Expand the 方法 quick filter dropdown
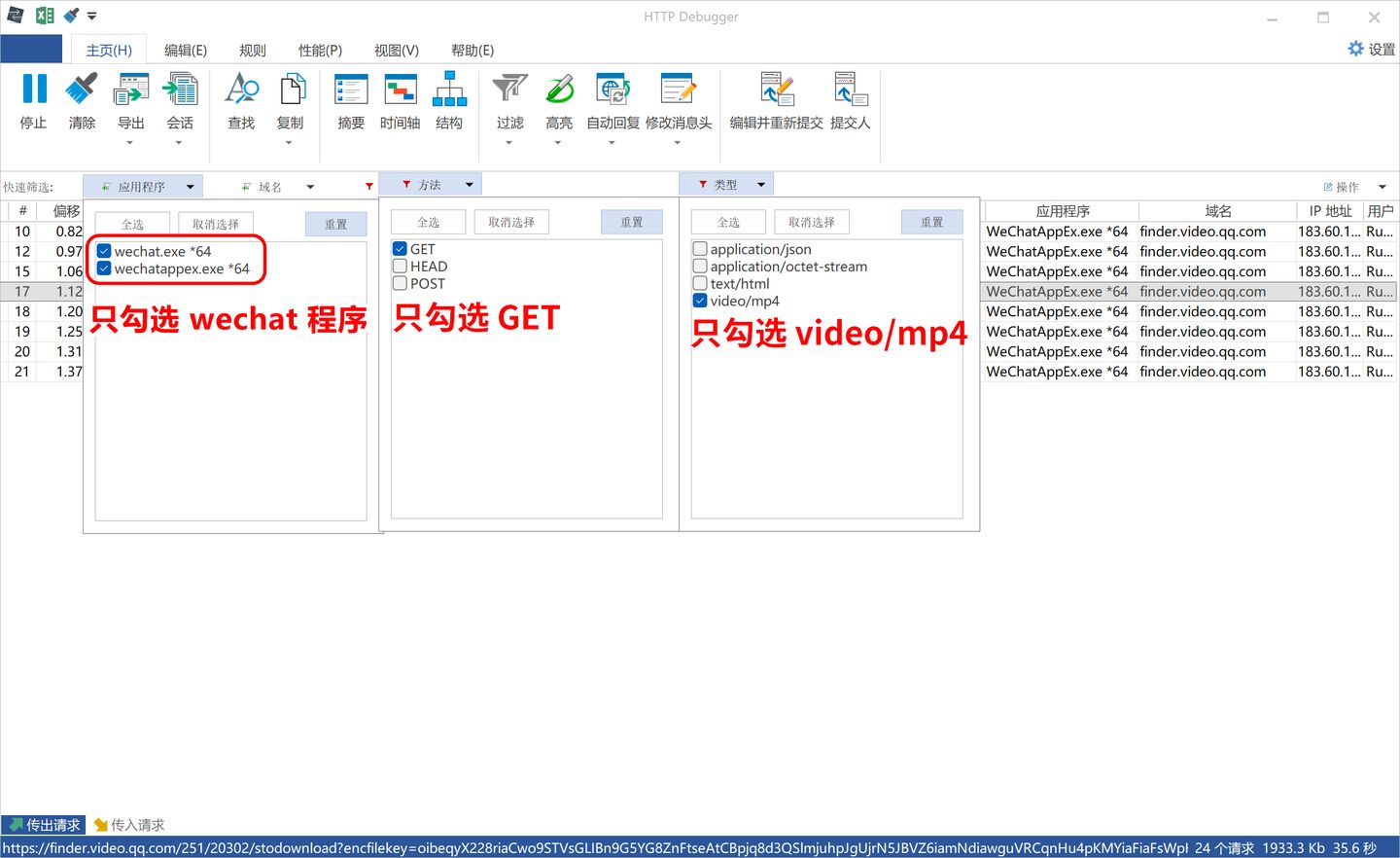This screenshot has width=1400, height=858. coord(470,185)
